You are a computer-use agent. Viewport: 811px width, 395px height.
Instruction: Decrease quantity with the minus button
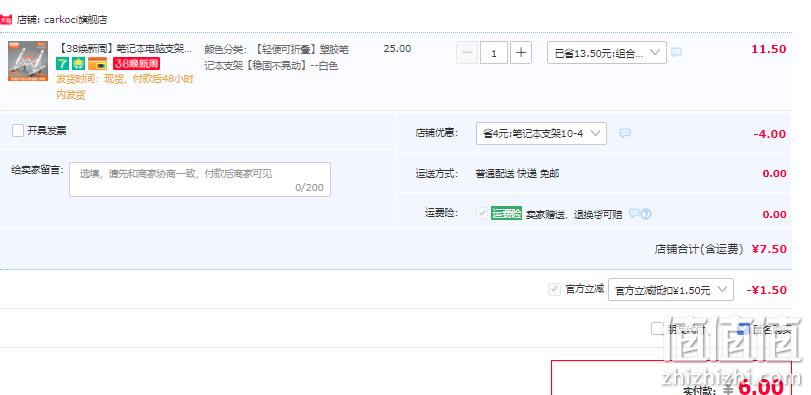467,53
